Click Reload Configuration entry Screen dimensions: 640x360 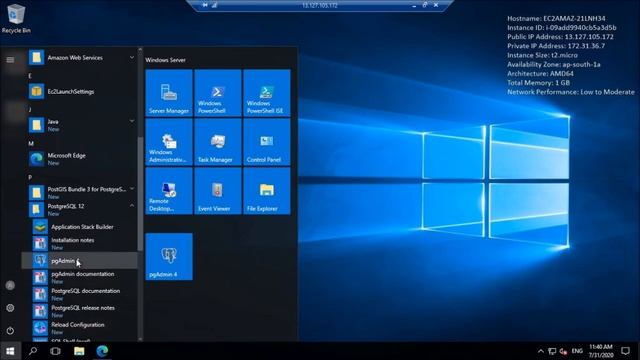pyautogui.click(x=79, y=328)
